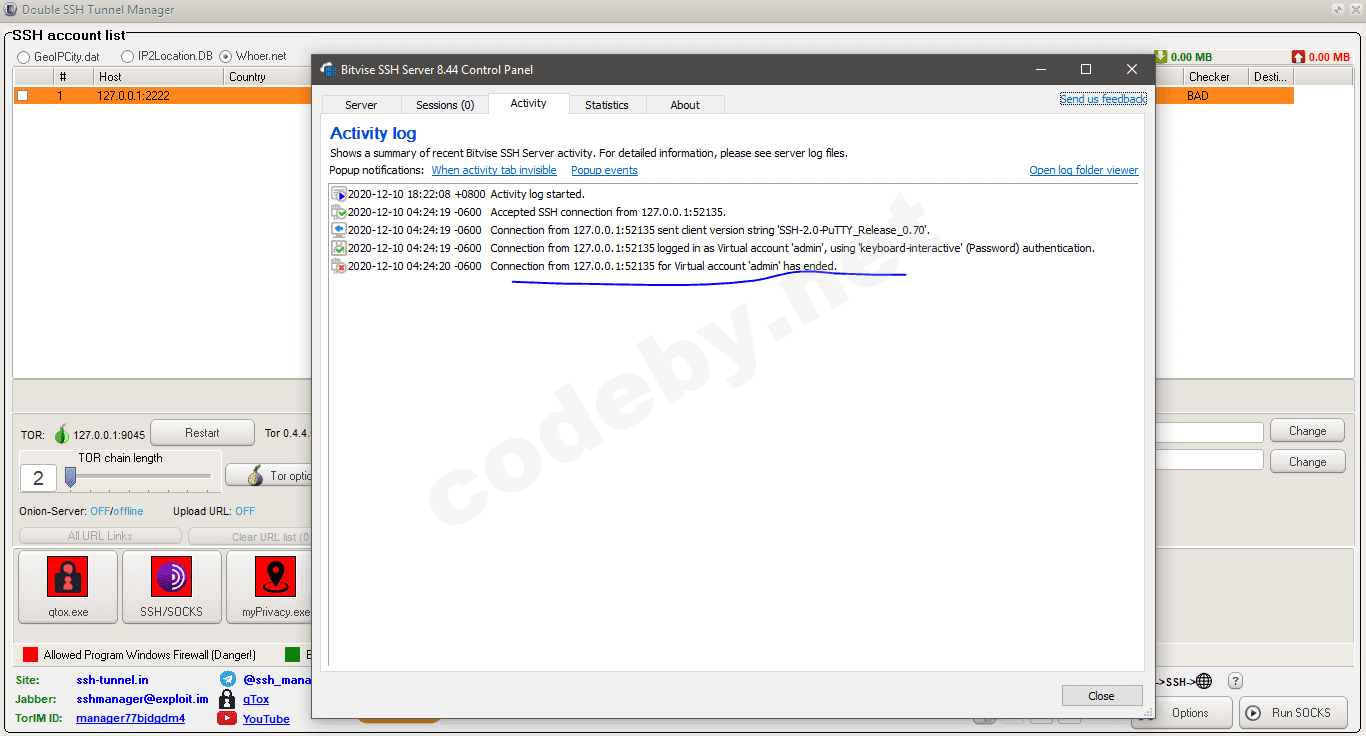The width and height of the screenshot is (1366, 736).
Task: Open the ssh-tunnel.in site link
Action: point(112,680)
